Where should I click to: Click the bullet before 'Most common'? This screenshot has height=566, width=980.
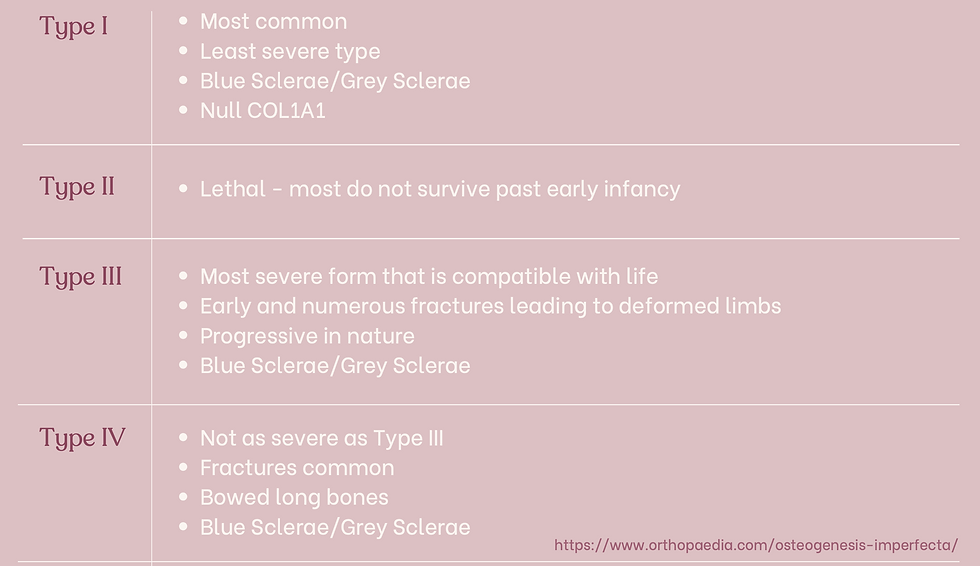183,21
